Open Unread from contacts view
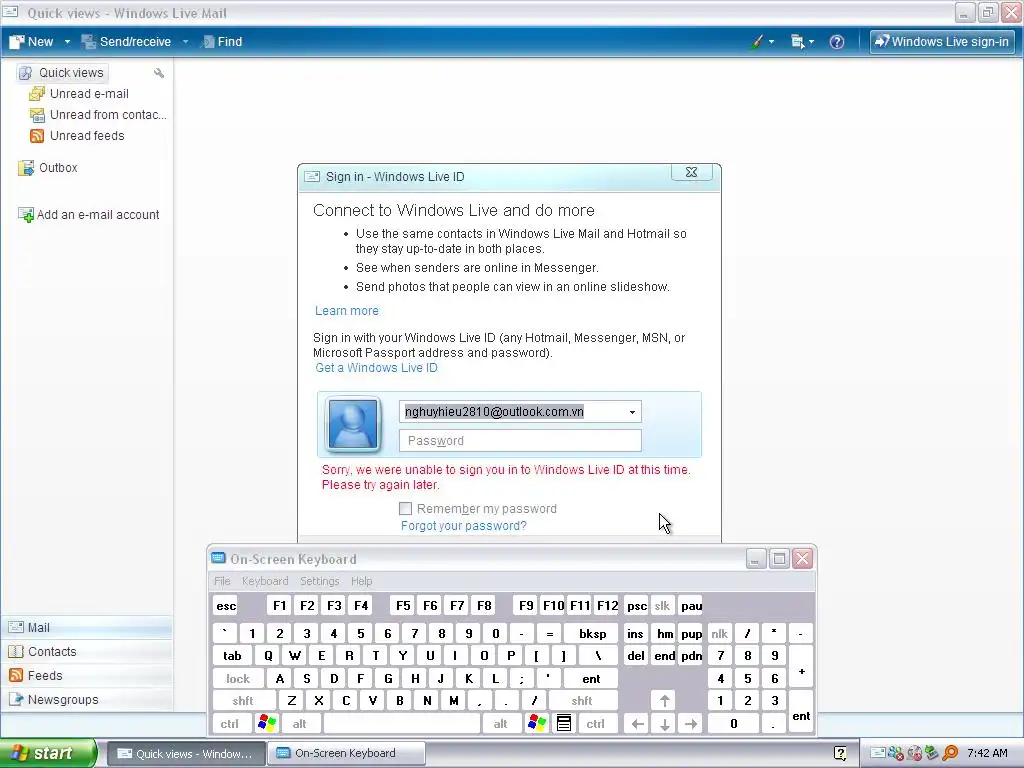Image resolution: width=1024 pixels, height=768 pixels. (x=98, y=114)
